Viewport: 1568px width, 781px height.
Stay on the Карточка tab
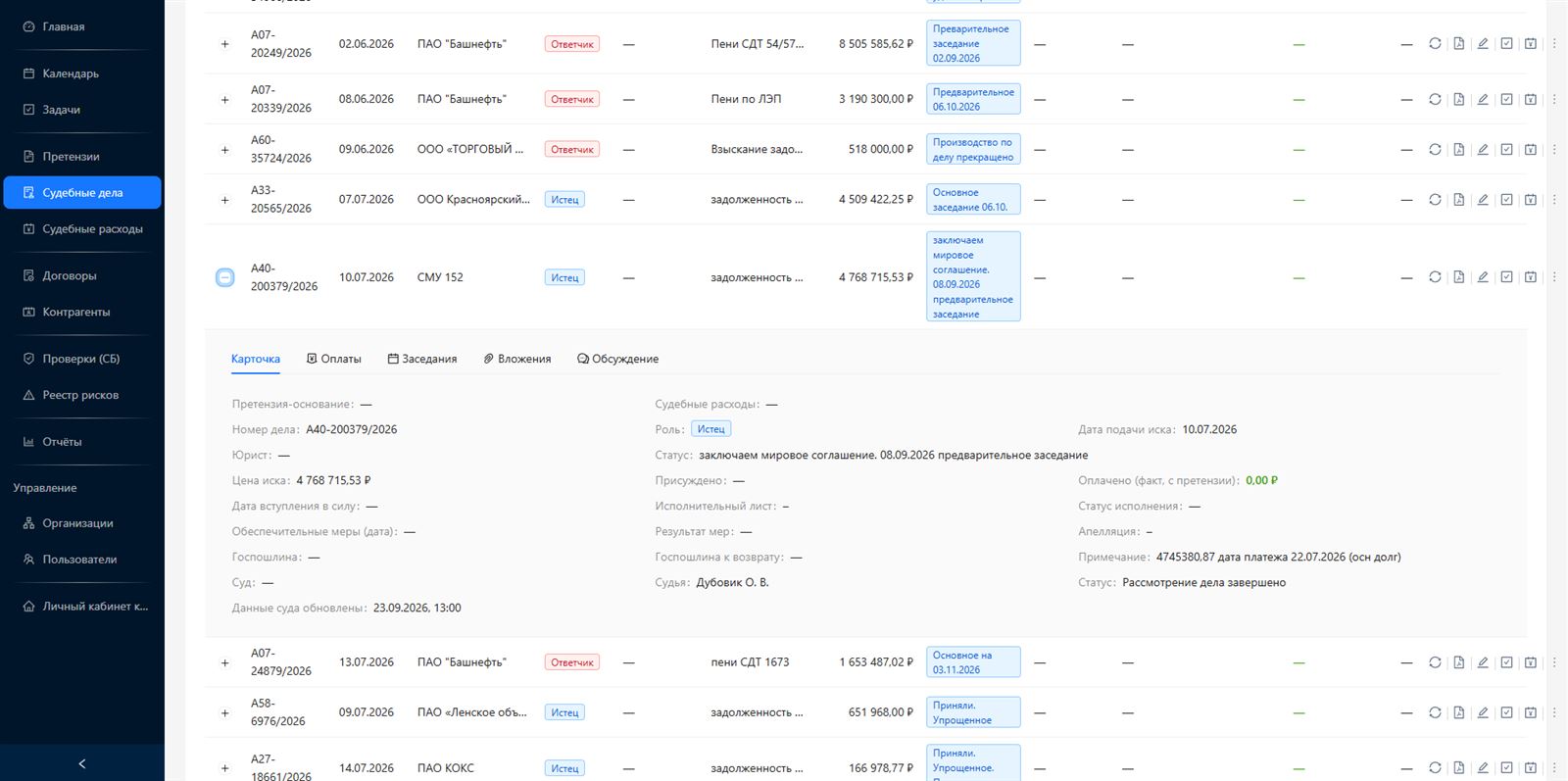[x=256, y=359]
